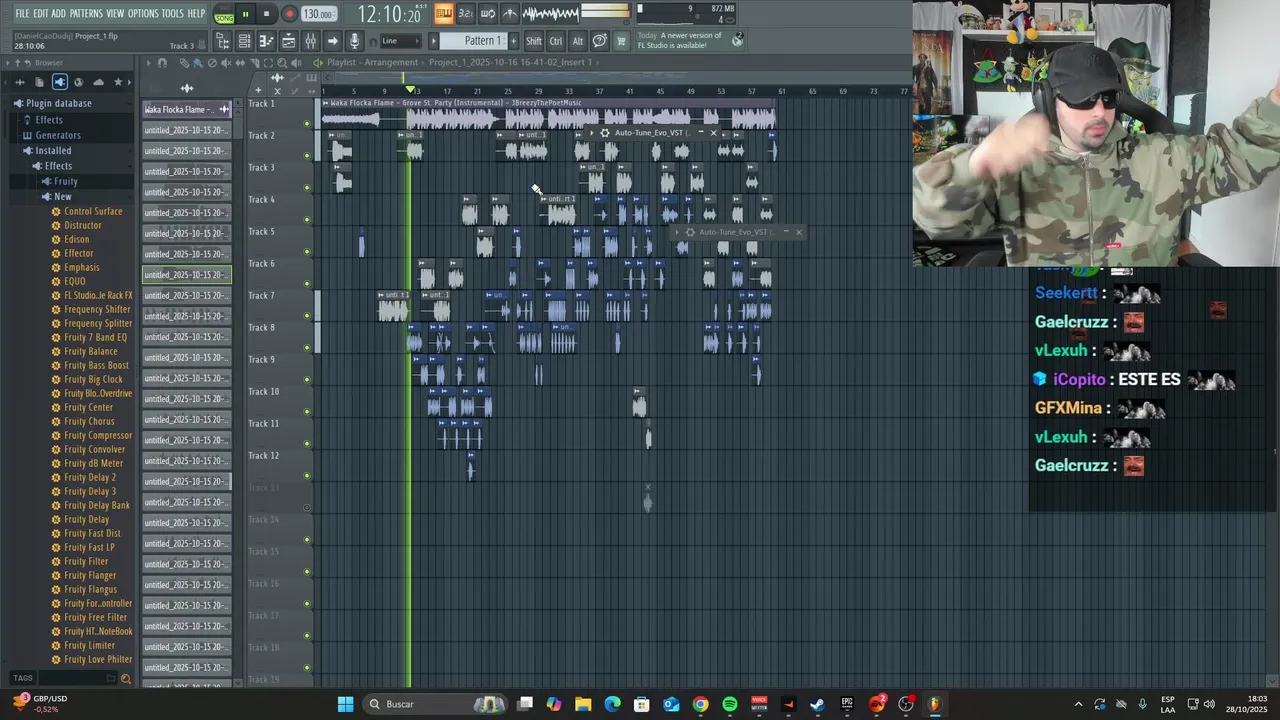
Task: Open the TOOLS menu
Action: tap(173, 14)
